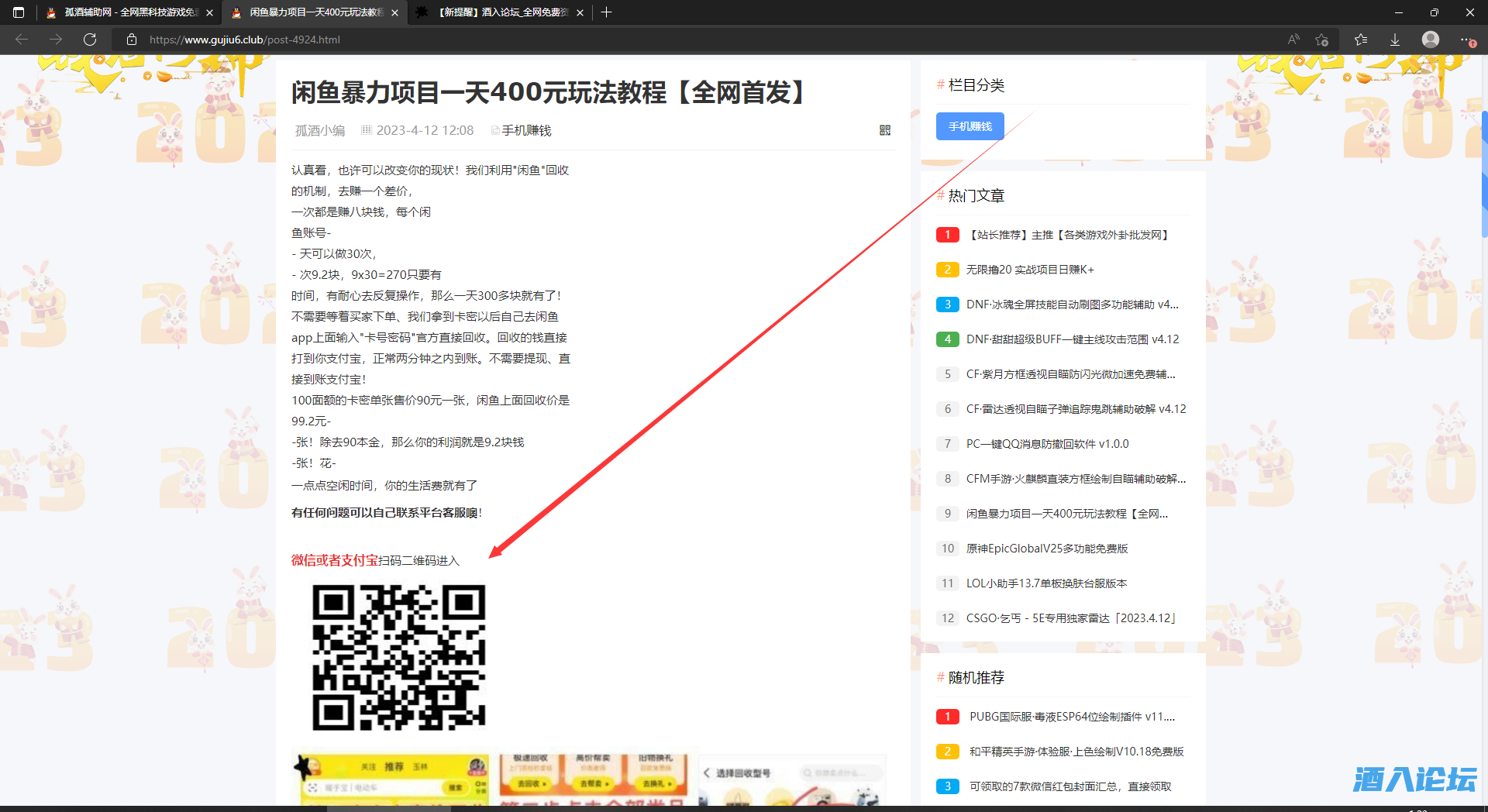Open CF·紫月方框透视自瞄 article
The image size is (1488, 812).
tap(1071, 374)
